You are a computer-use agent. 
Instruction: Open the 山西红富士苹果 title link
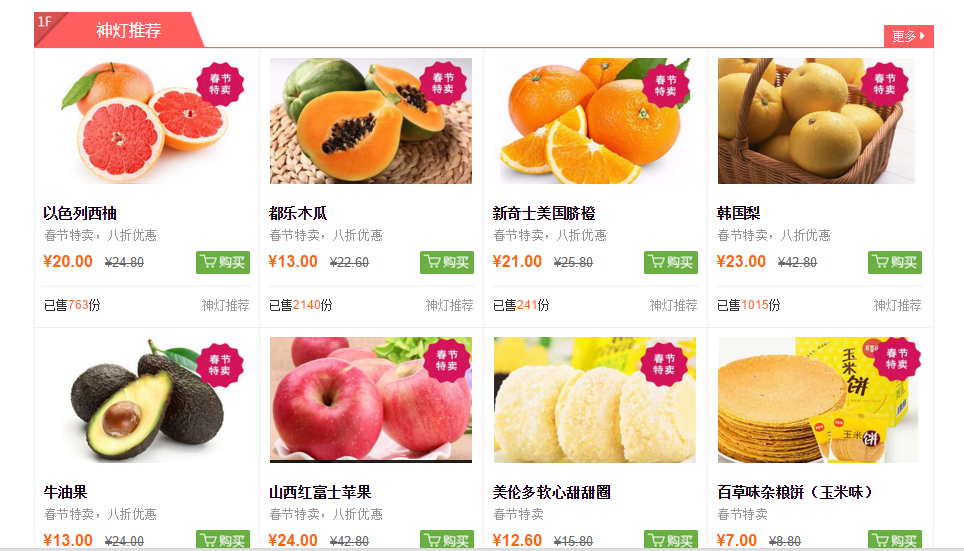coord(320,492)
